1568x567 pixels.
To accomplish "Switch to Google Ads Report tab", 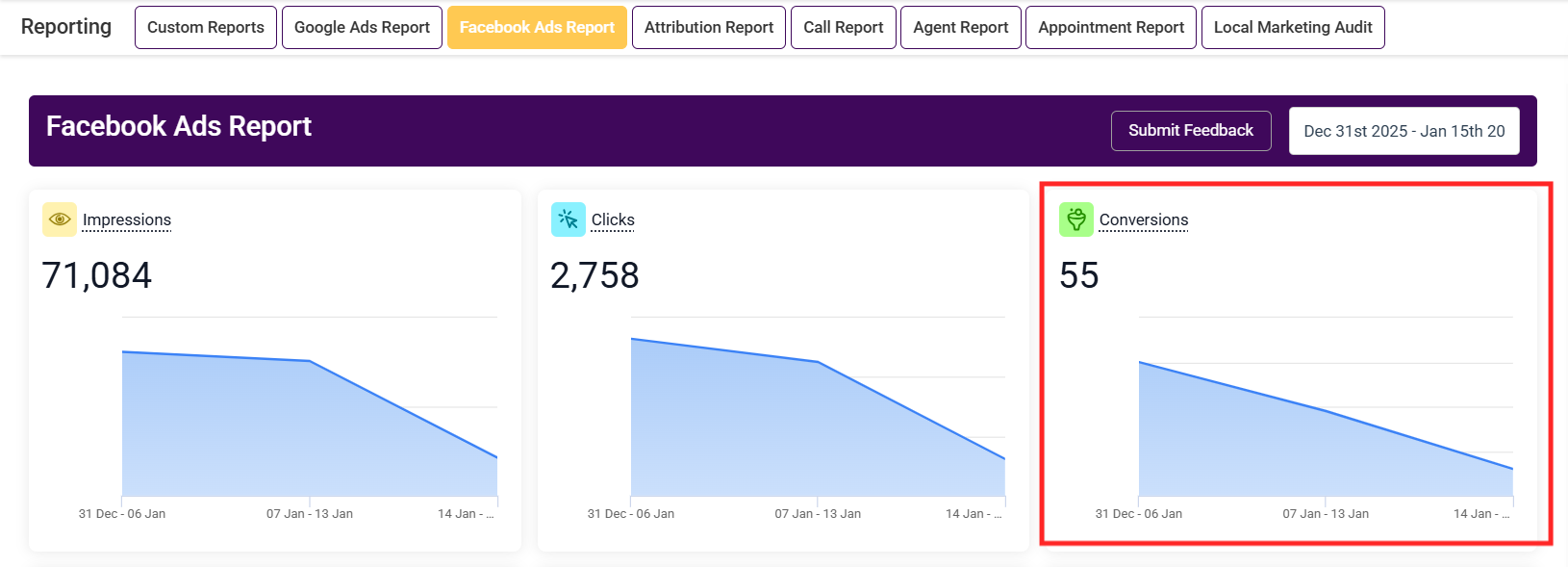I will point(362,27).
